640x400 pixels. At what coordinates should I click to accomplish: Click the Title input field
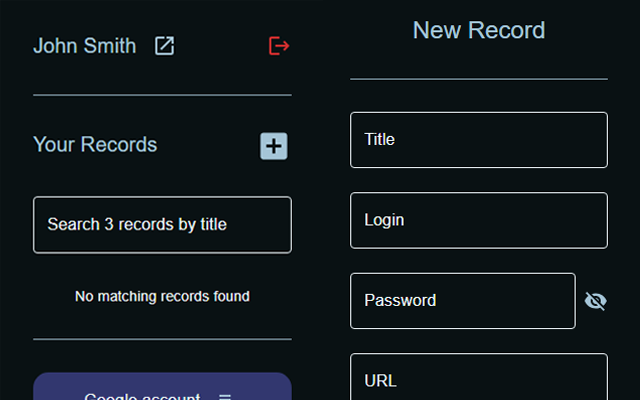click(479, 140)
